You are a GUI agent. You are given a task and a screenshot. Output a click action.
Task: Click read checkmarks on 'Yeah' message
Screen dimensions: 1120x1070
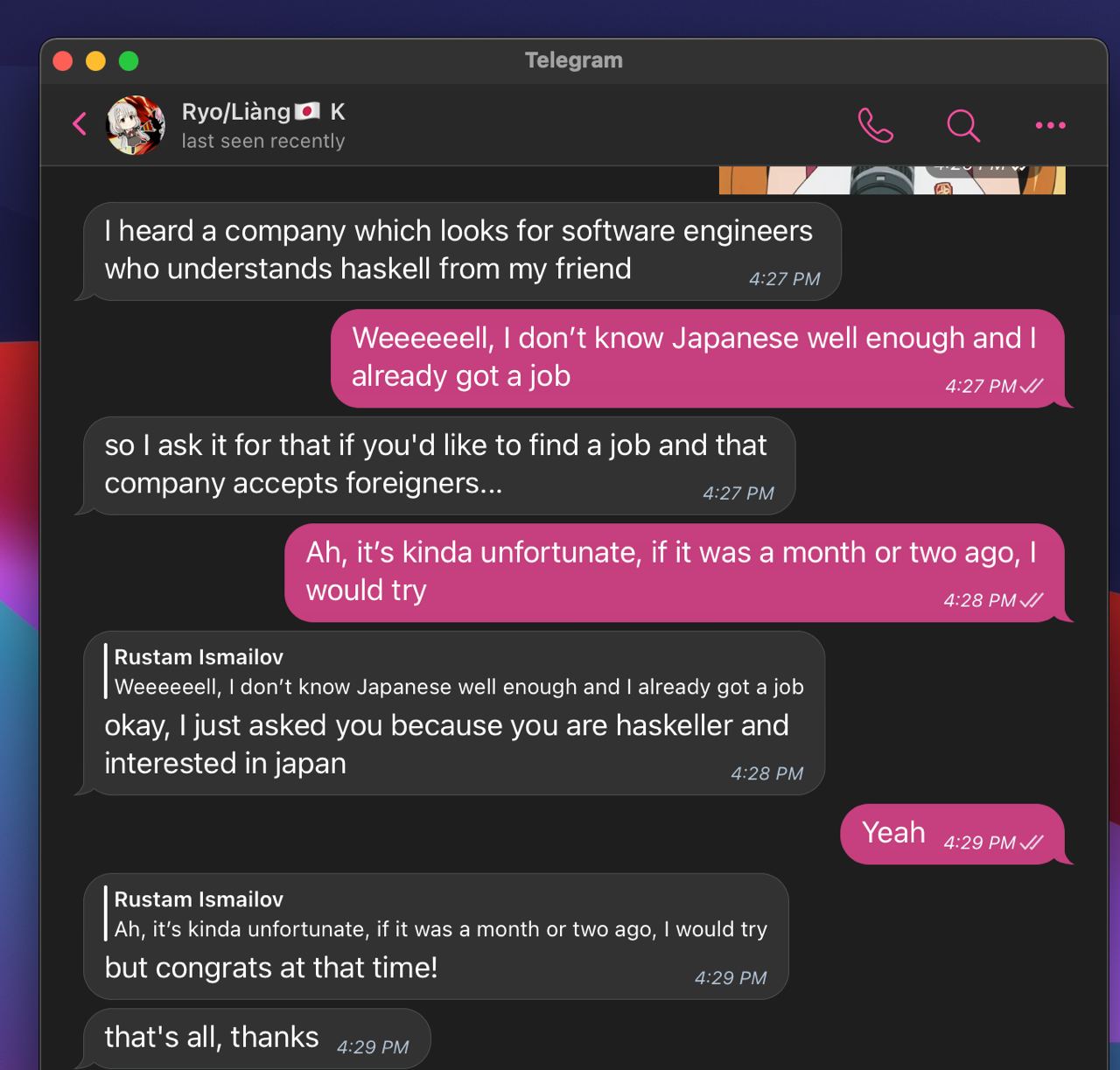pyautogui.click(x=1032, y=843)
